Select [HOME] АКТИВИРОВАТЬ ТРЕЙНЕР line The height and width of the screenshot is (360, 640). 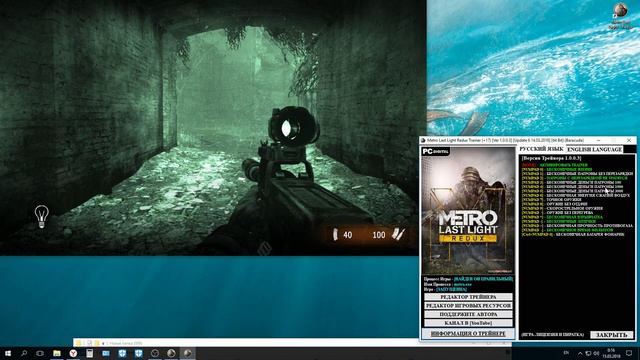pos(555,165)
